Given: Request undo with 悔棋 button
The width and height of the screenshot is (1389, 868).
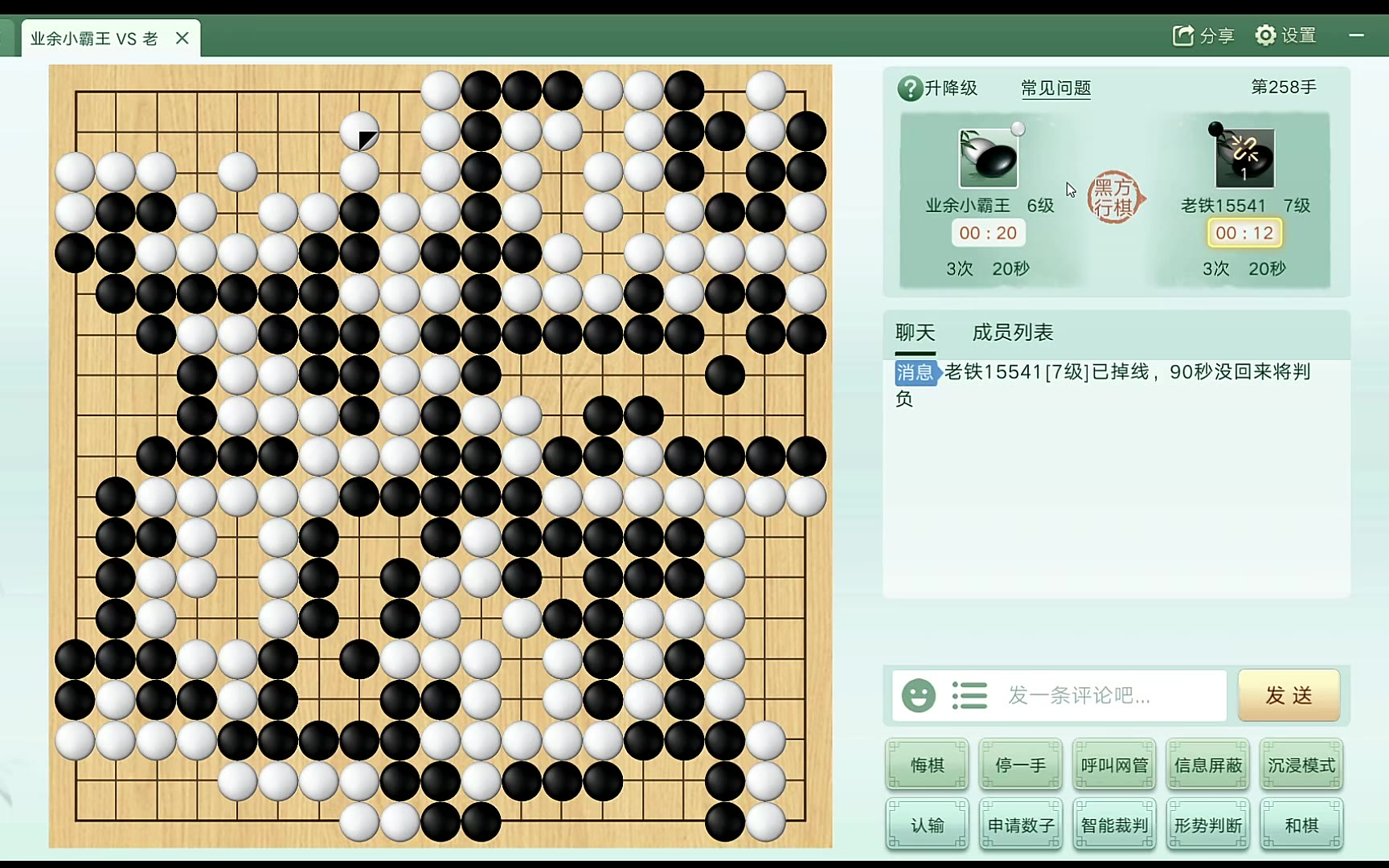Looking at the screenshot, I should (927, 765).
